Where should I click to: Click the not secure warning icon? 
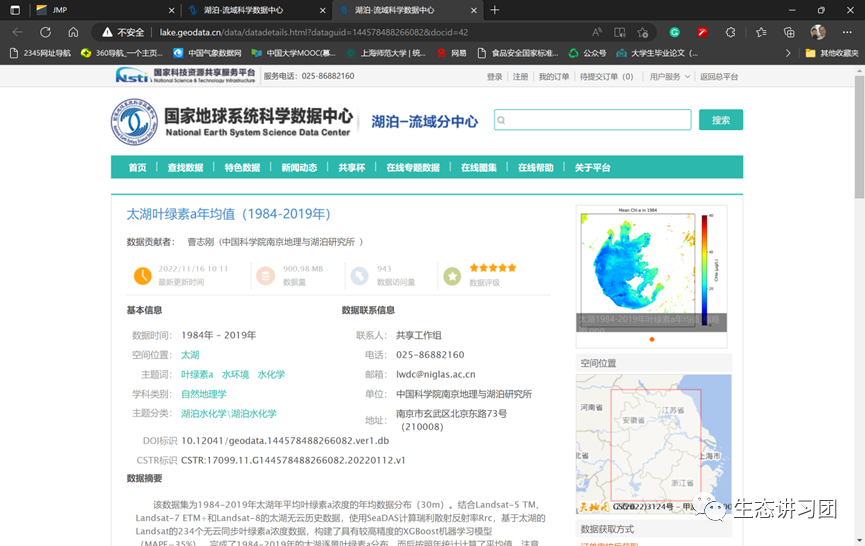coord(108,33)
